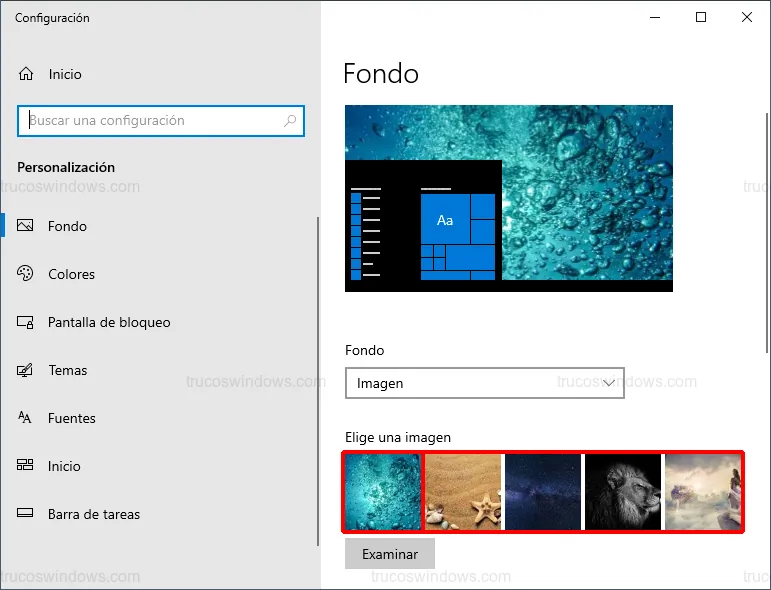Click the dropdown chevron arrow beside Imagen
Screen dimensions: 771x590
[610, 383]
